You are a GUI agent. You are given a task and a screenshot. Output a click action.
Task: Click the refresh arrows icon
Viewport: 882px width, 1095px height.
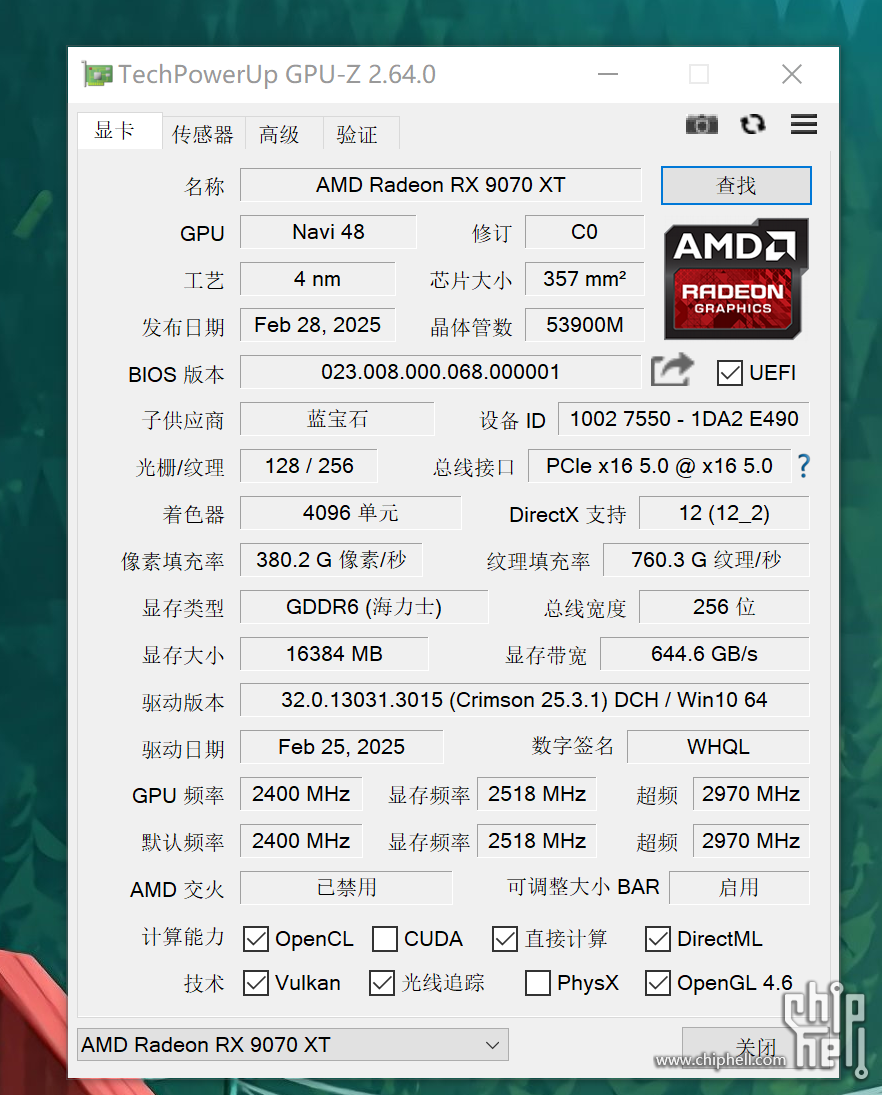tap(752, 124)
